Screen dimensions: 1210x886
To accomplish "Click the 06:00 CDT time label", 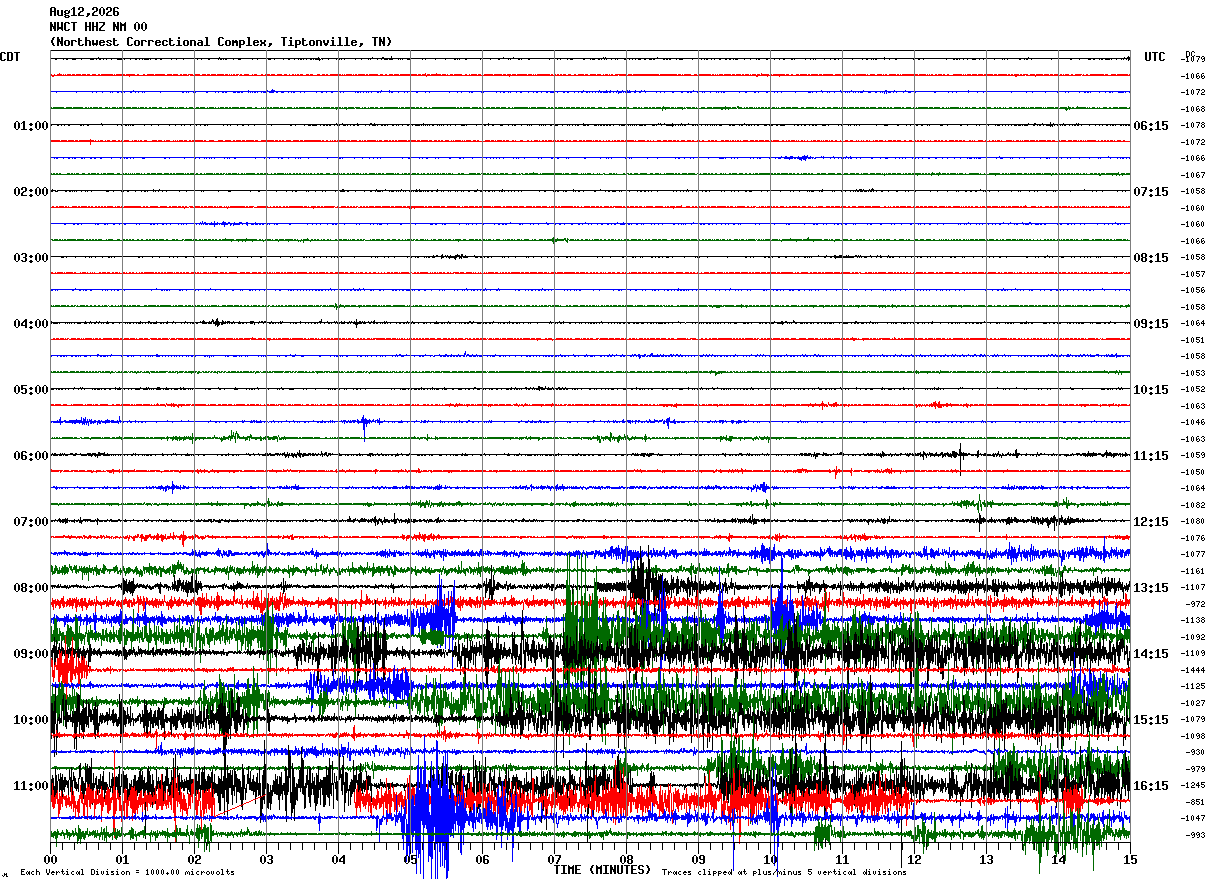I will pyautogui.click(x=31, y=456).
